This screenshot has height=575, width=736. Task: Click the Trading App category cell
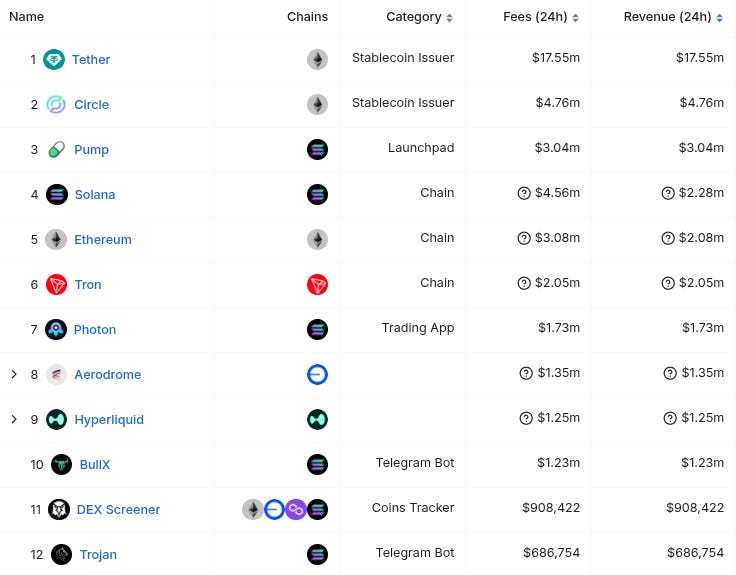418,328
